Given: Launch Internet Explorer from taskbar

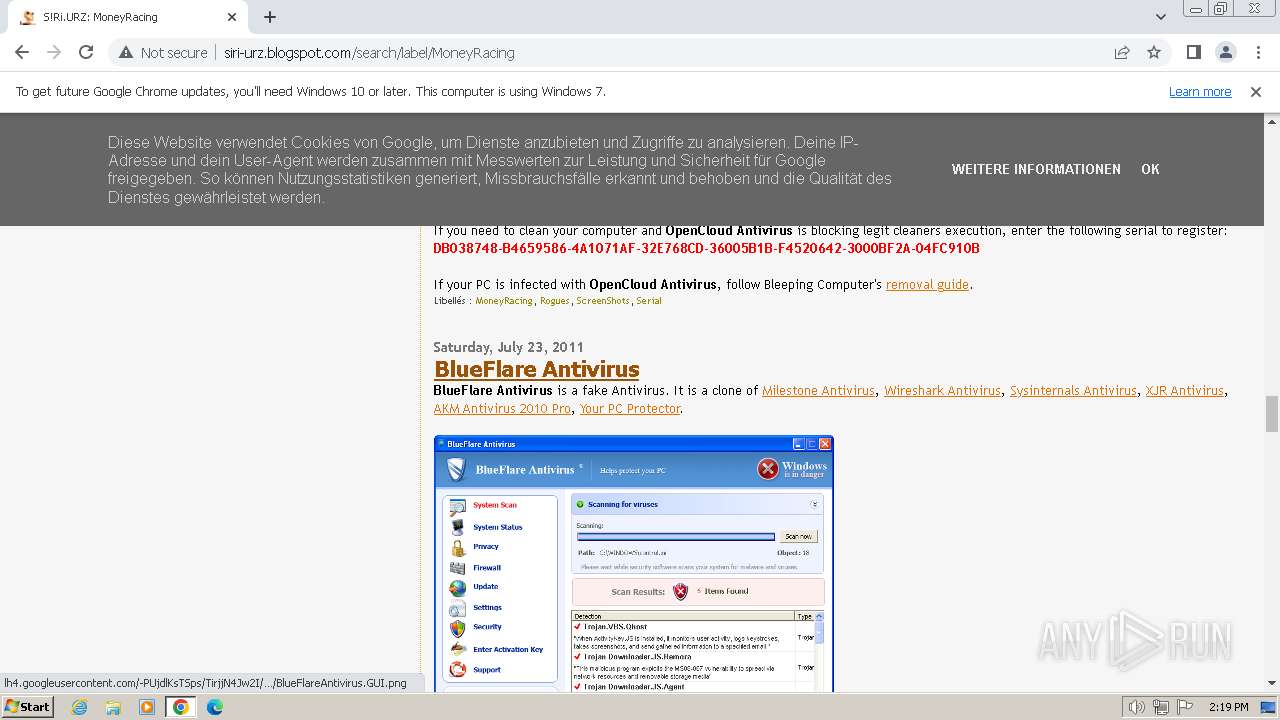Looking at the screenshot, I should (79, 707).
